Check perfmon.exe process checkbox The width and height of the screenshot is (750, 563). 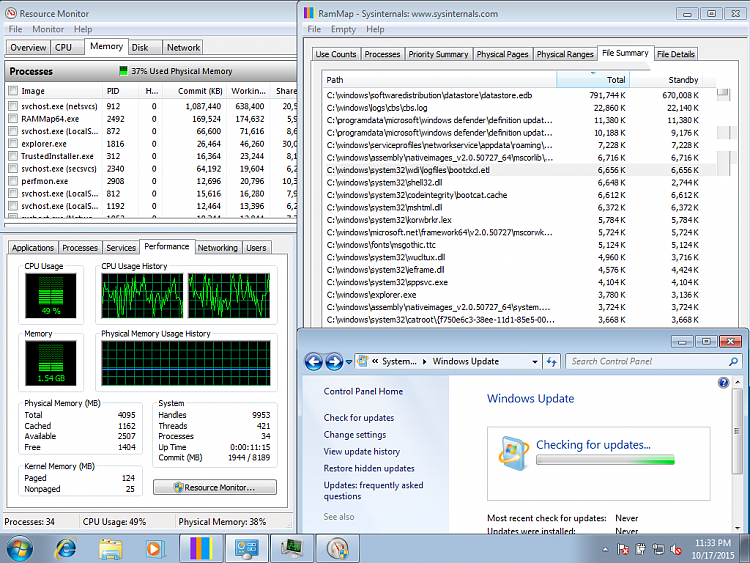click(x=13, y=181)
